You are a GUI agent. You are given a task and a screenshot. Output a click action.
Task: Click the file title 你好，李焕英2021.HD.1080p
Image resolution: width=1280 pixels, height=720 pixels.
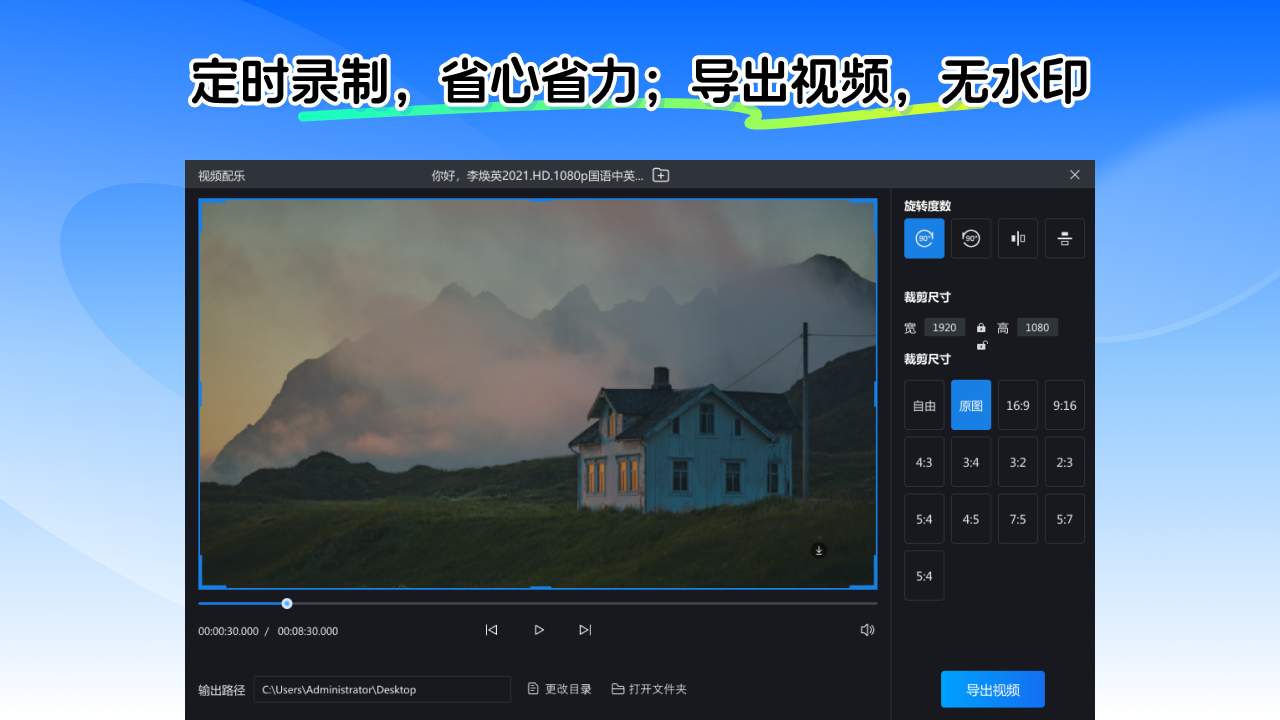pyautogui.click(x=538, y=175)
